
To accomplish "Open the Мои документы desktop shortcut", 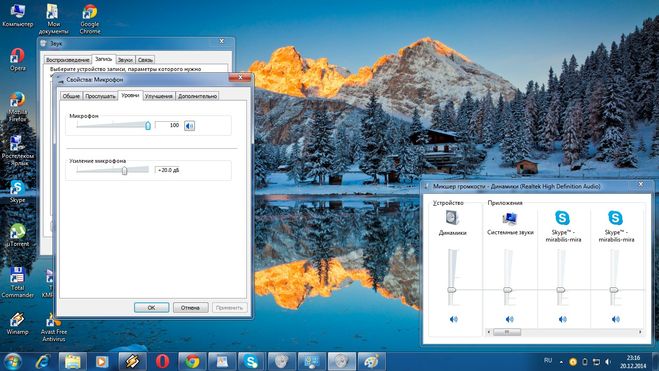I will [x=53, y=19].
